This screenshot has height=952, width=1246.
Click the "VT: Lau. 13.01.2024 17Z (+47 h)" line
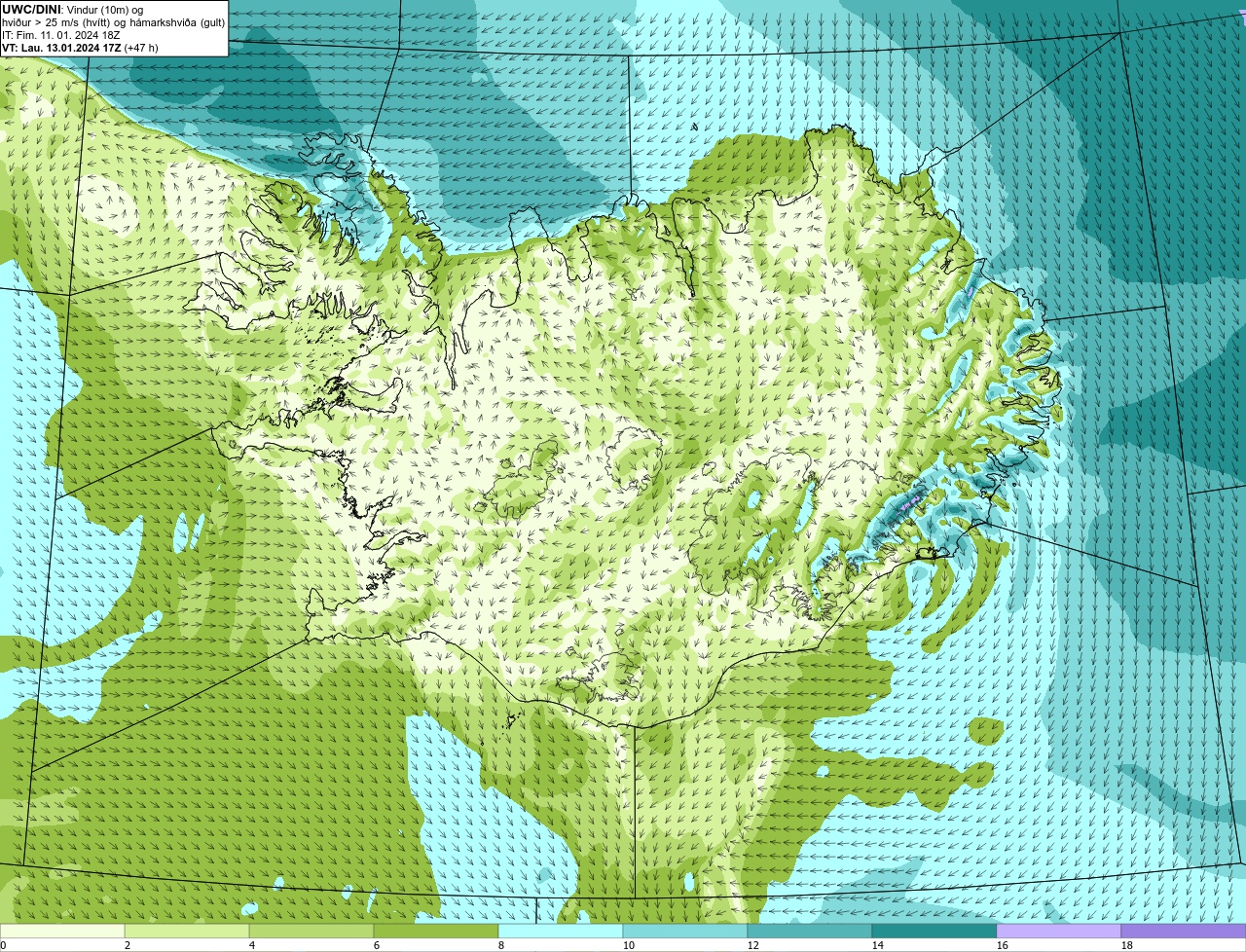click(x=80, y=48)
